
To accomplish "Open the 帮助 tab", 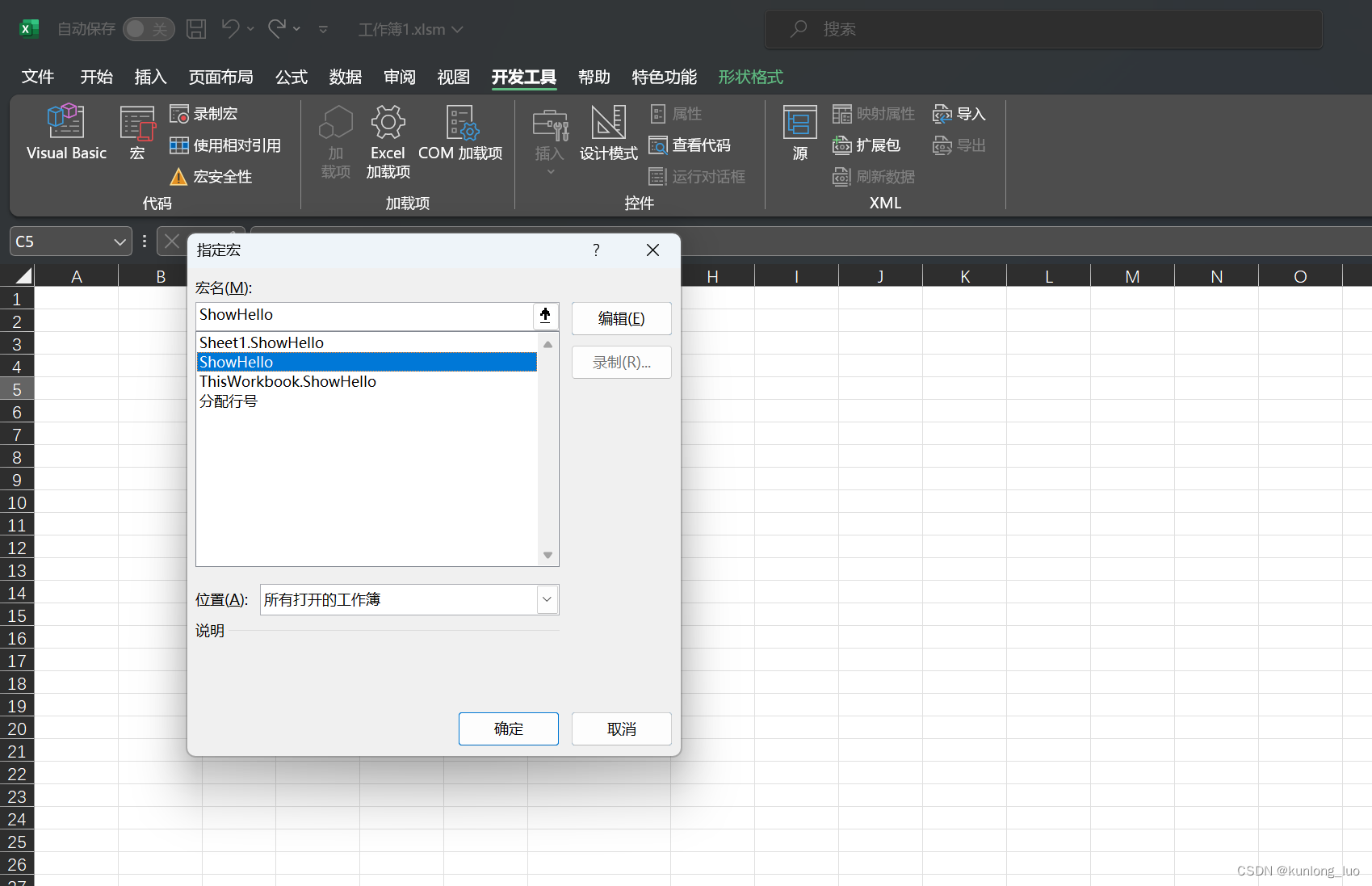I will 594,77.
